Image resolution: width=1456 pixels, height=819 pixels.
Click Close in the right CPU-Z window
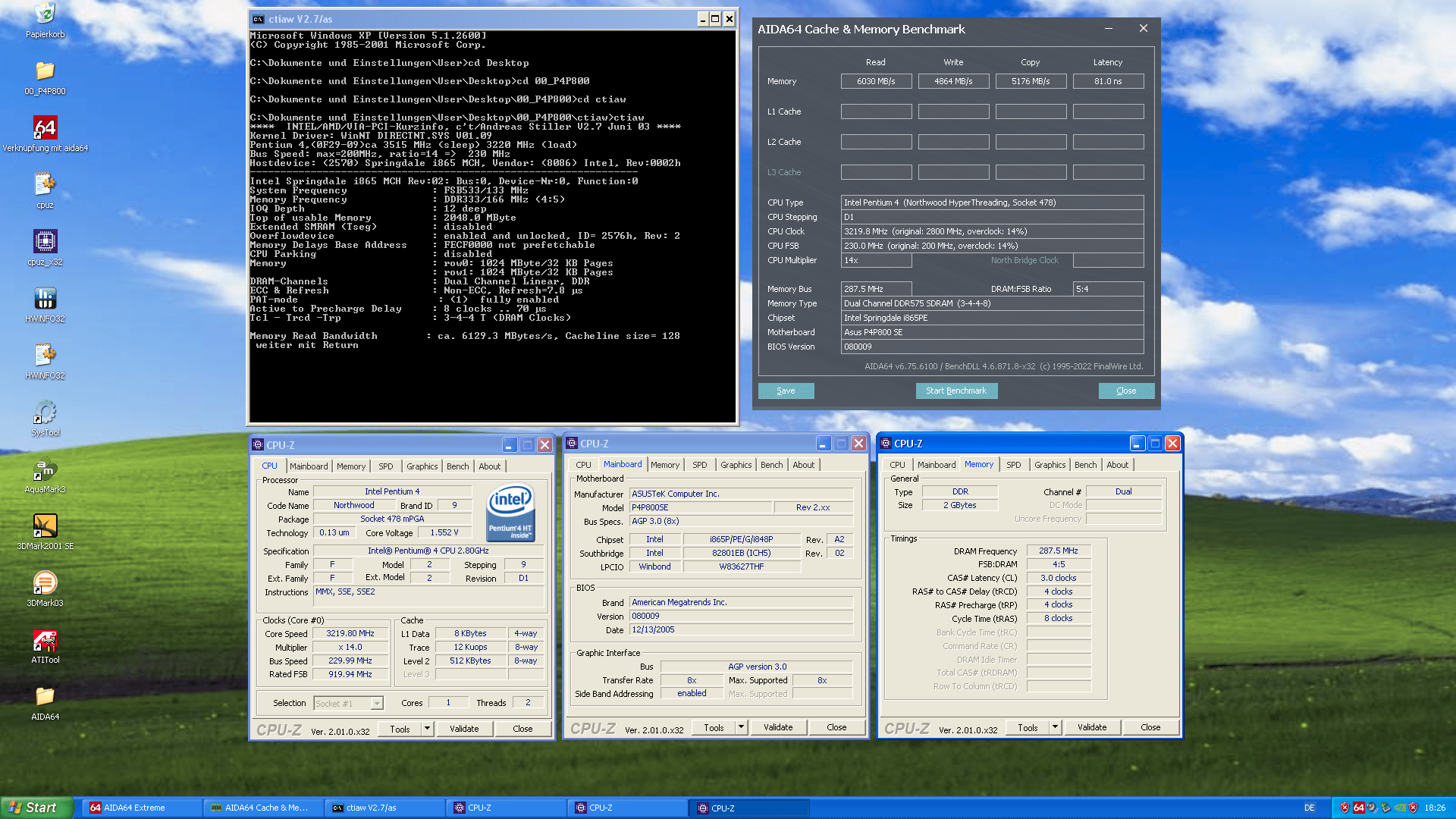[1150, 727]
